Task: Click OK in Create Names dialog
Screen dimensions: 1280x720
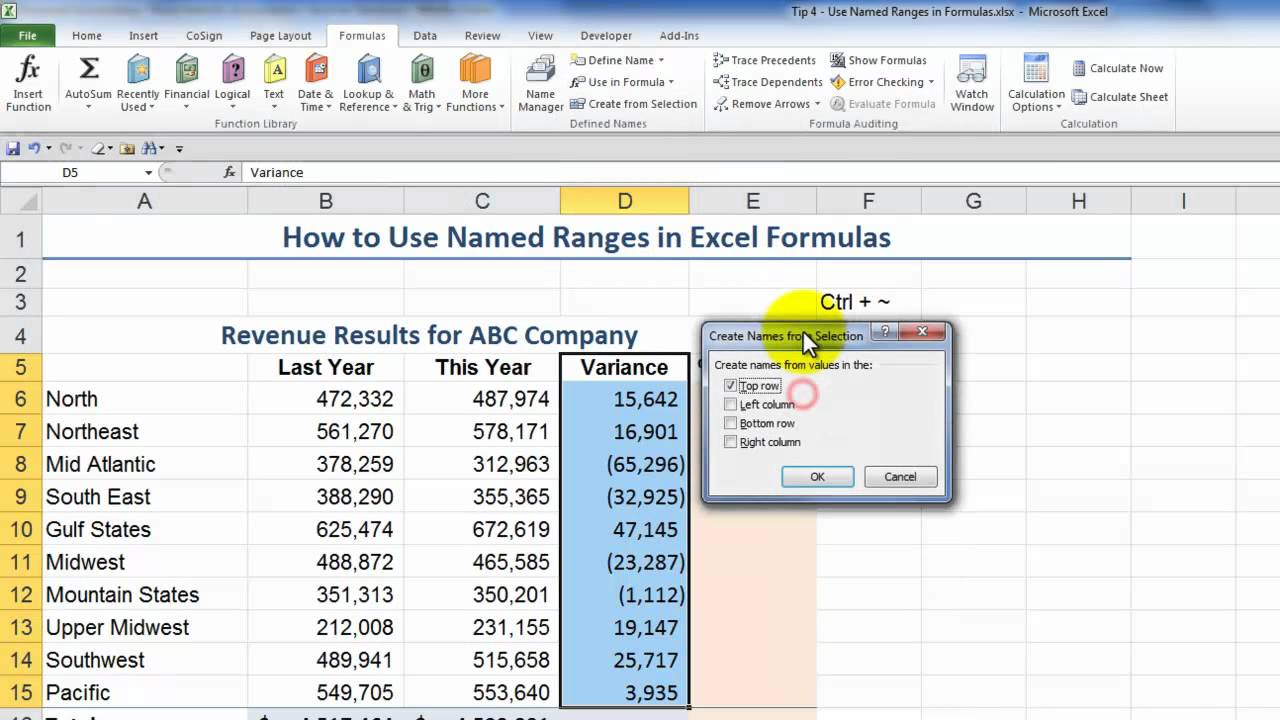Action: 817,476
